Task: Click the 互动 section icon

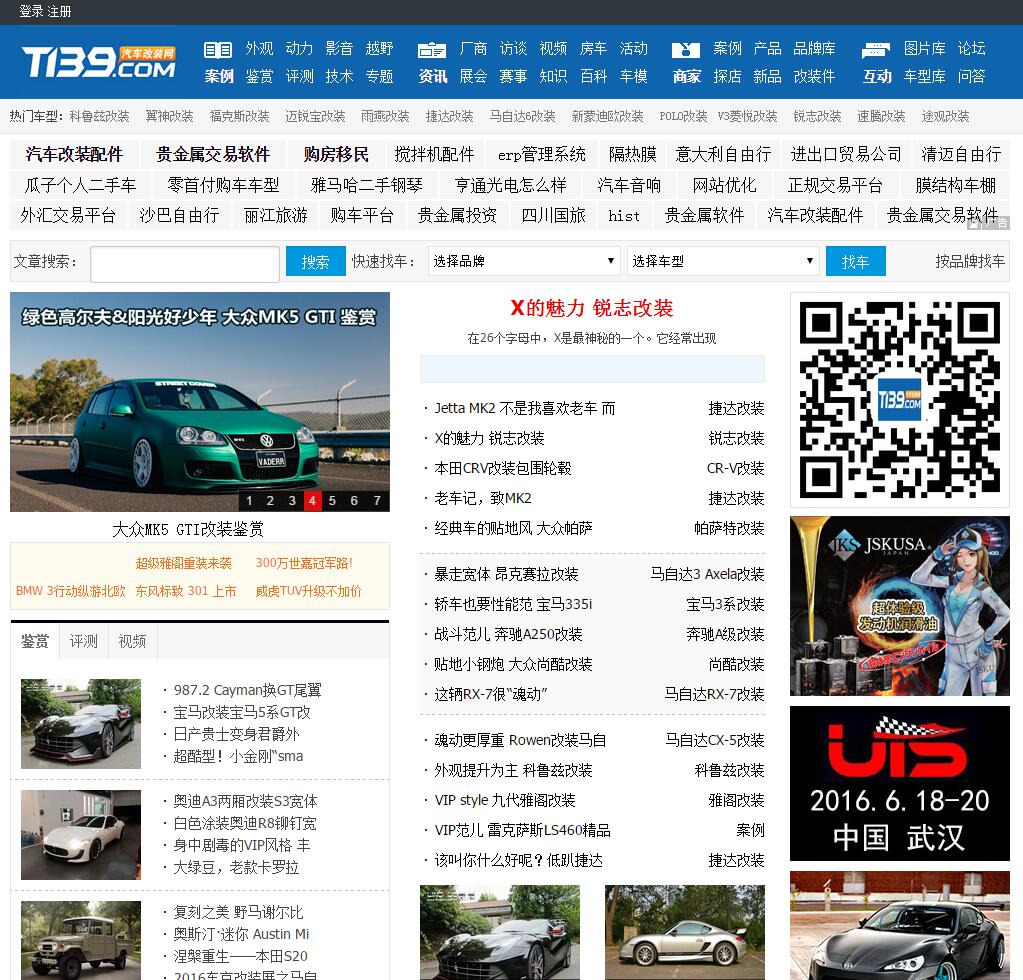Action: 876,50
